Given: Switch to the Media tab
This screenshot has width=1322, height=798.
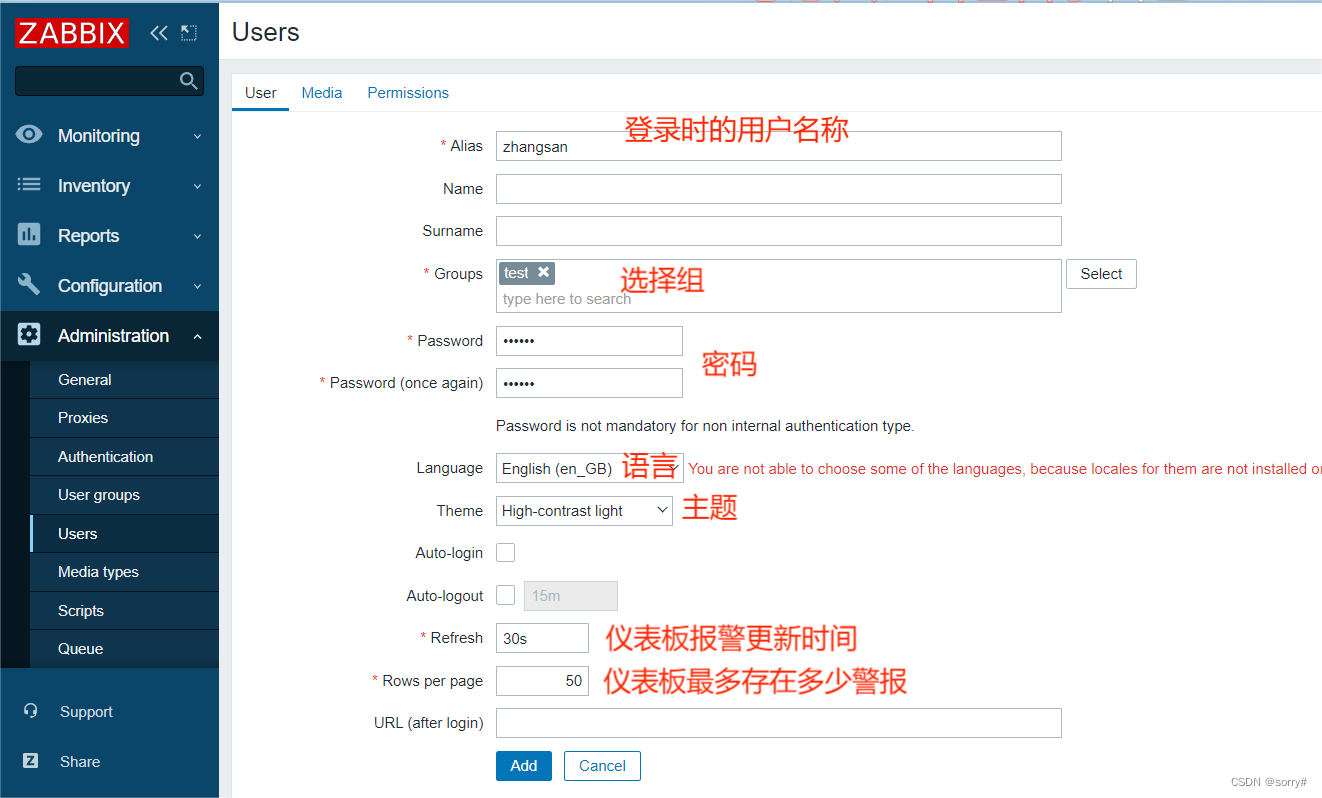Looking at the screenshot, I should pos(322,92).
